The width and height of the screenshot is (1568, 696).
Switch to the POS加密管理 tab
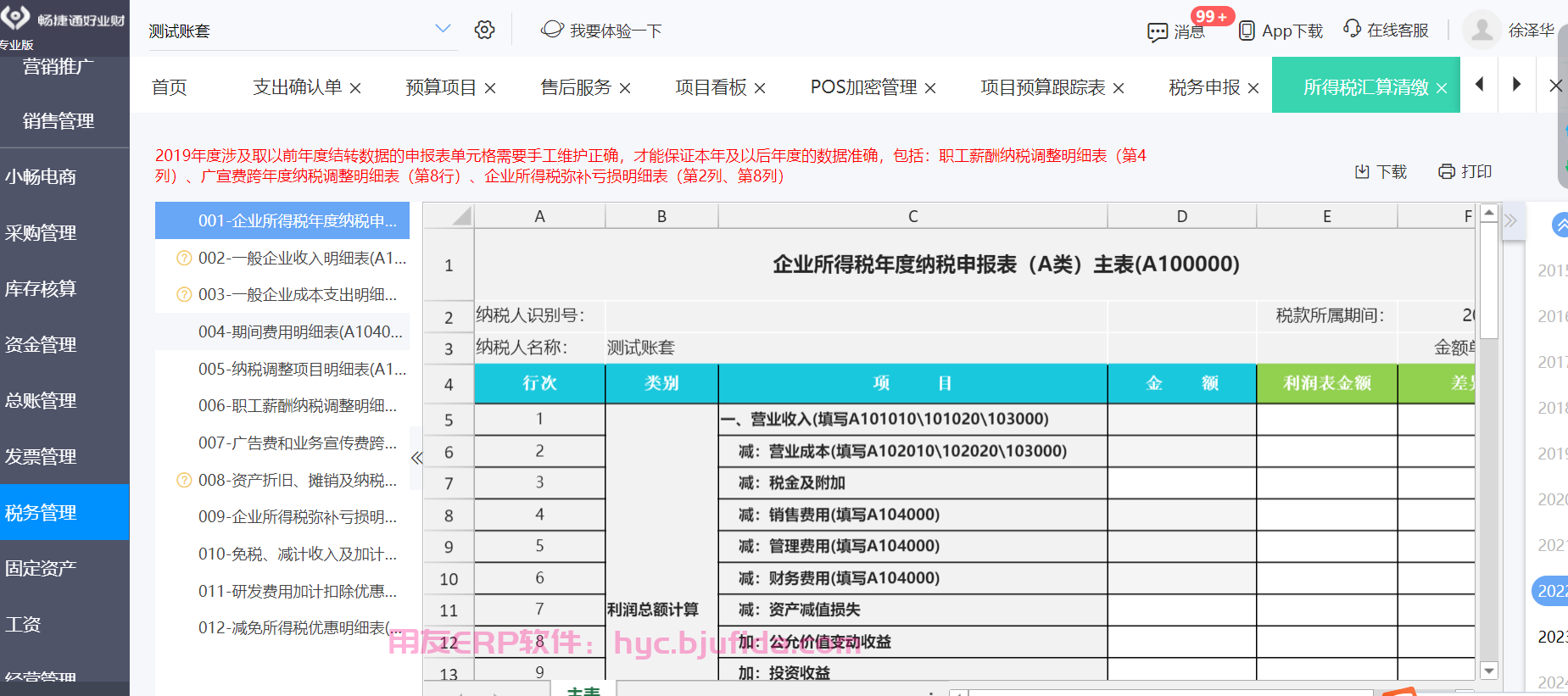pyautogui.click(x=863, y=87)
